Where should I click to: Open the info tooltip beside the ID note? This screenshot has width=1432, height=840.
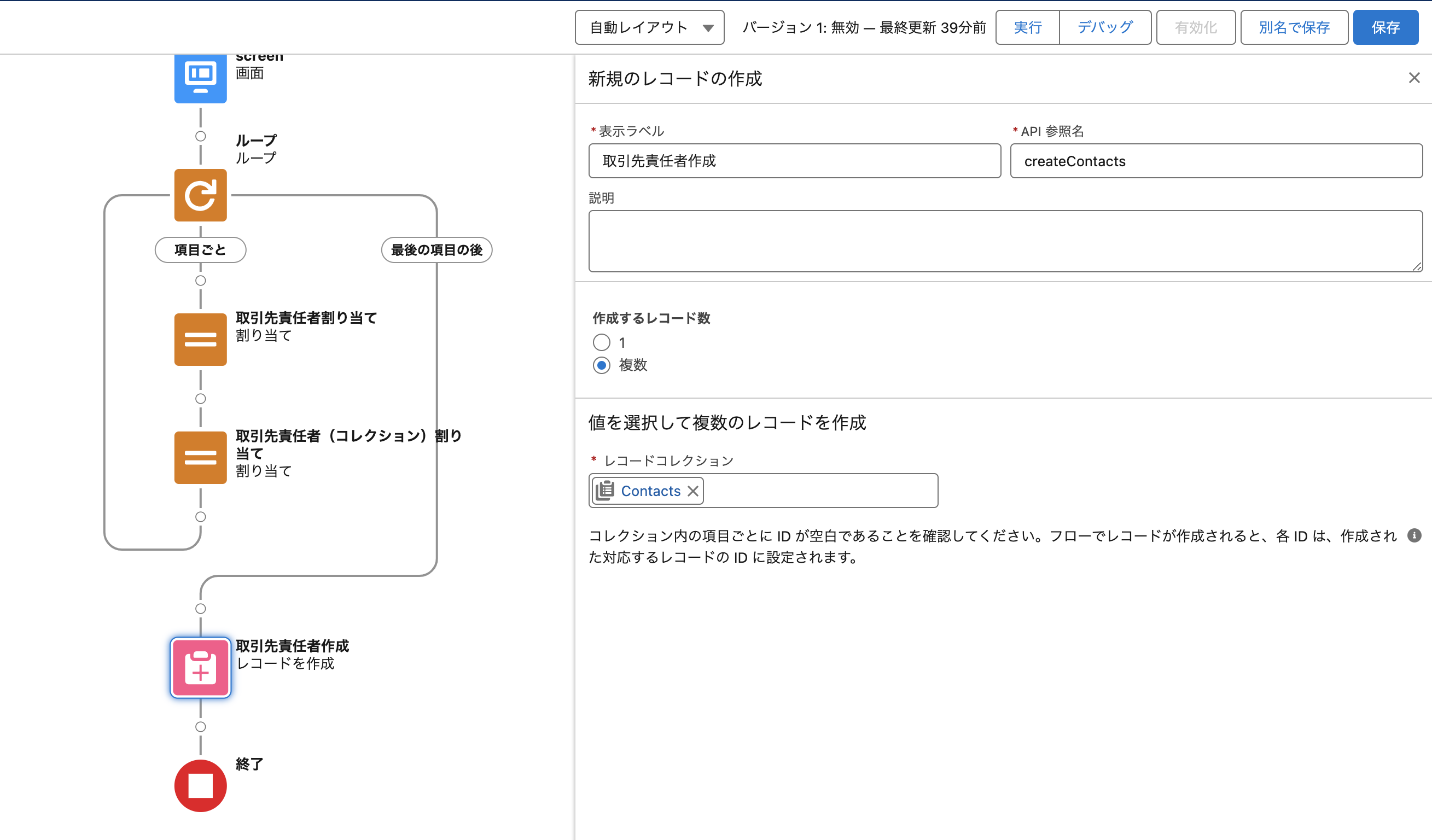(1414, 534)
